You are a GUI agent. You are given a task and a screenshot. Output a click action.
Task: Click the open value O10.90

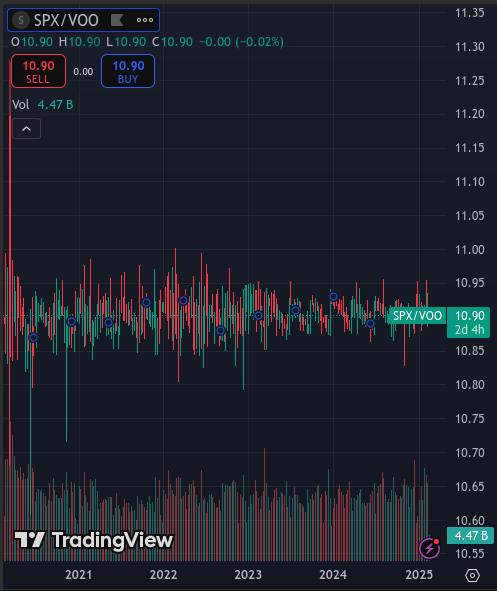pos(32,42)
